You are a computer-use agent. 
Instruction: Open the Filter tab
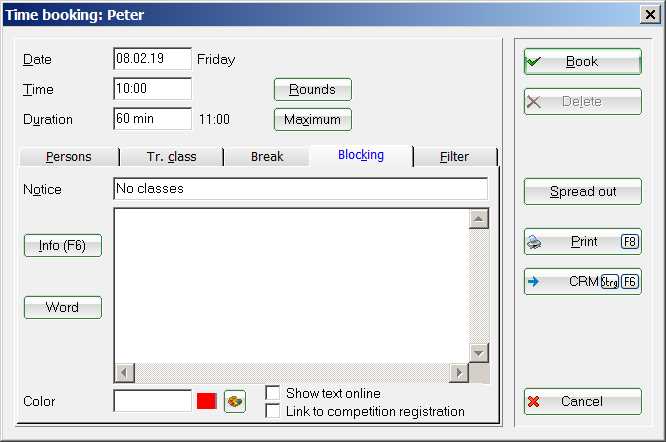(x=455, y=157)
